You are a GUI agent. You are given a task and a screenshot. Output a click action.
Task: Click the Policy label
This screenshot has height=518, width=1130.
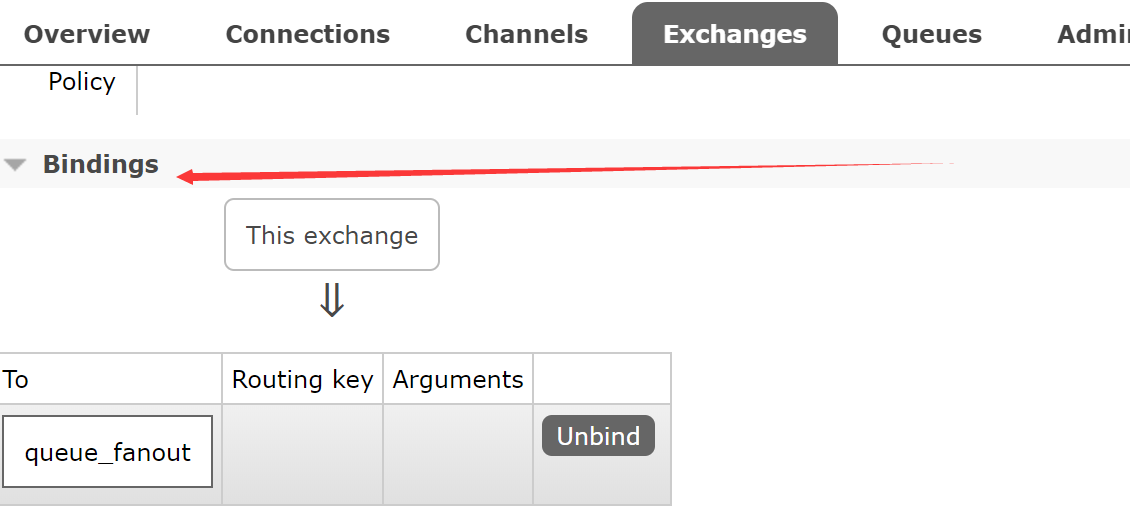[82, 82]
